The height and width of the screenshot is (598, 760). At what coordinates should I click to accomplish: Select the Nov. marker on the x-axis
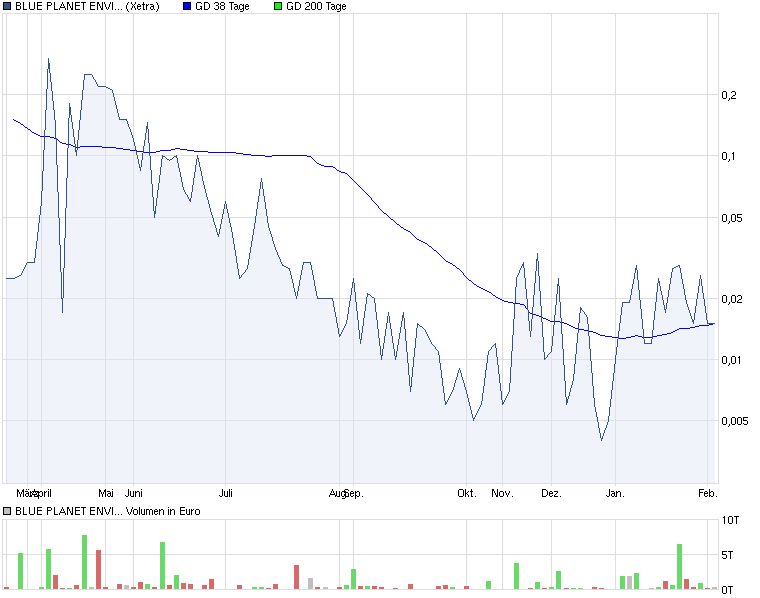[503, 493]
